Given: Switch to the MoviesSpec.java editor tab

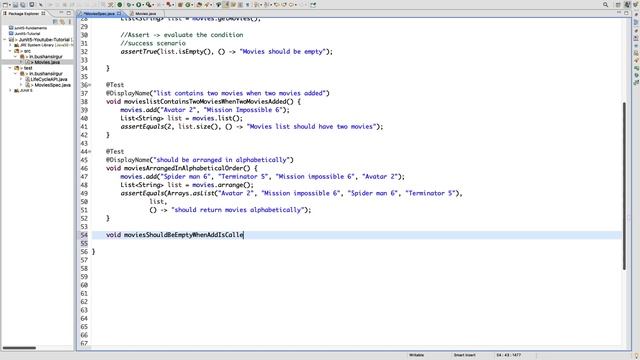Looking at the screenshot, I should tap(99, 13).
